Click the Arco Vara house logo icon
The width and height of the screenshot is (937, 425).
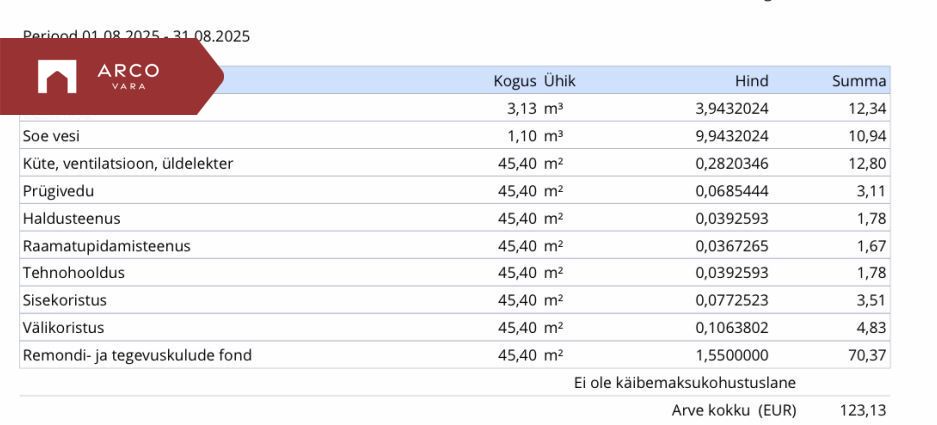[x=57, y=77]
